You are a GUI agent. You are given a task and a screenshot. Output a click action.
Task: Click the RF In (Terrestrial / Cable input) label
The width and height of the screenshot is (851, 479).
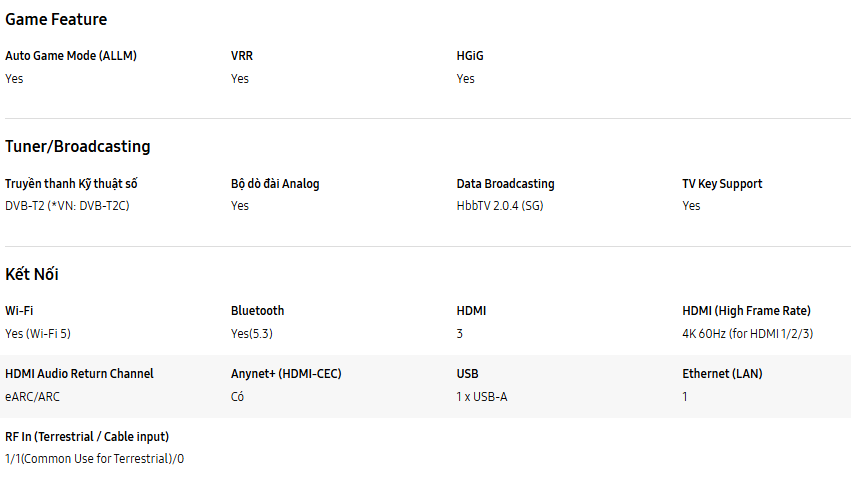point(87,436)
